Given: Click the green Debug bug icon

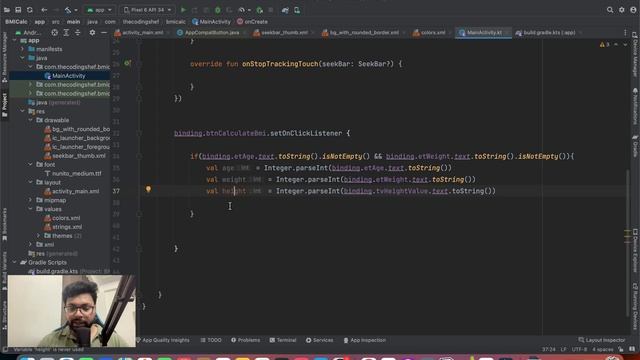Looking at the screenshot, I should 218,10.
